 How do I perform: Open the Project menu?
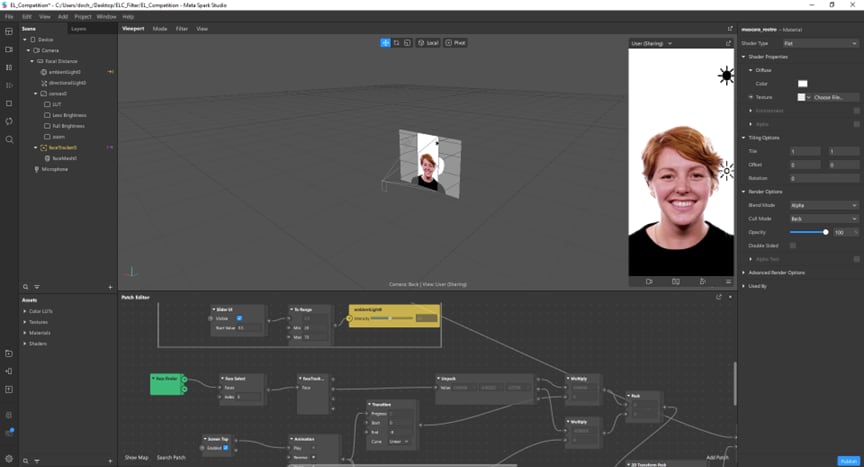82,17
